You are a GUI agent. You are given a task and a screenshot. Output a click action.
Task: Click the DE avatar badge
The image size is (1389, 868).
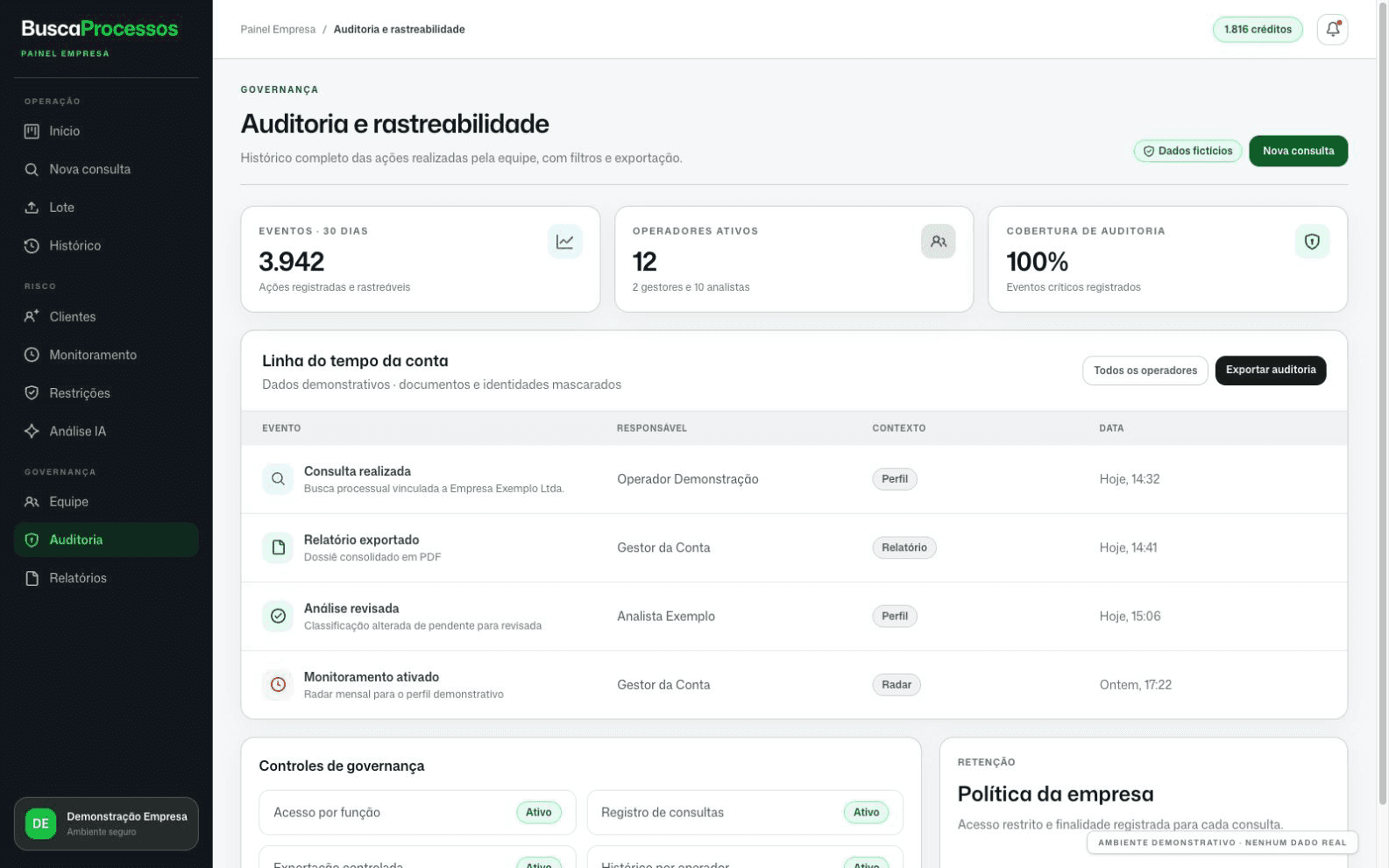(x=40, y=824)
